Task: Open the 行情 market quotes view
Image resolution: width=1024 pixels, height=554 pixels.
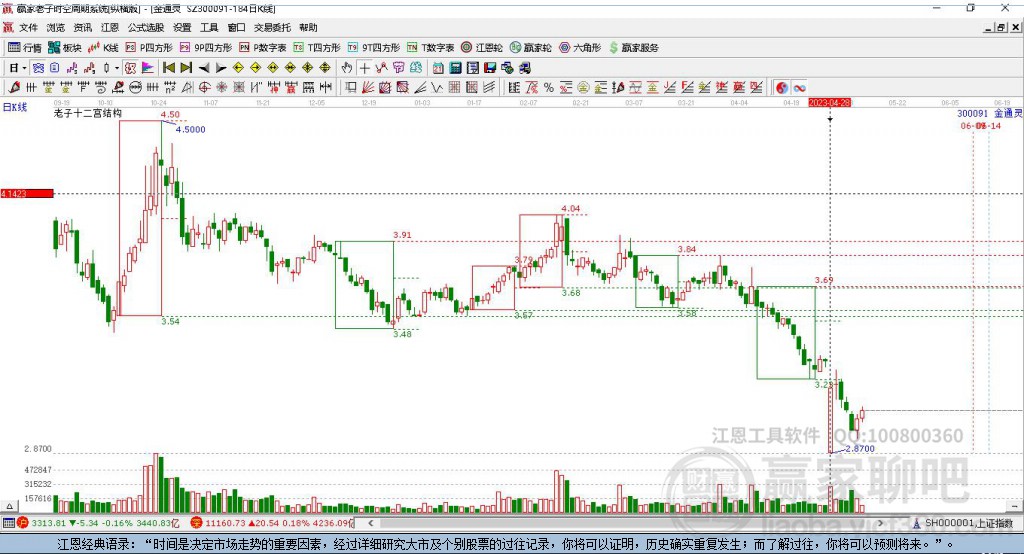Action: [x=24, y=48]
